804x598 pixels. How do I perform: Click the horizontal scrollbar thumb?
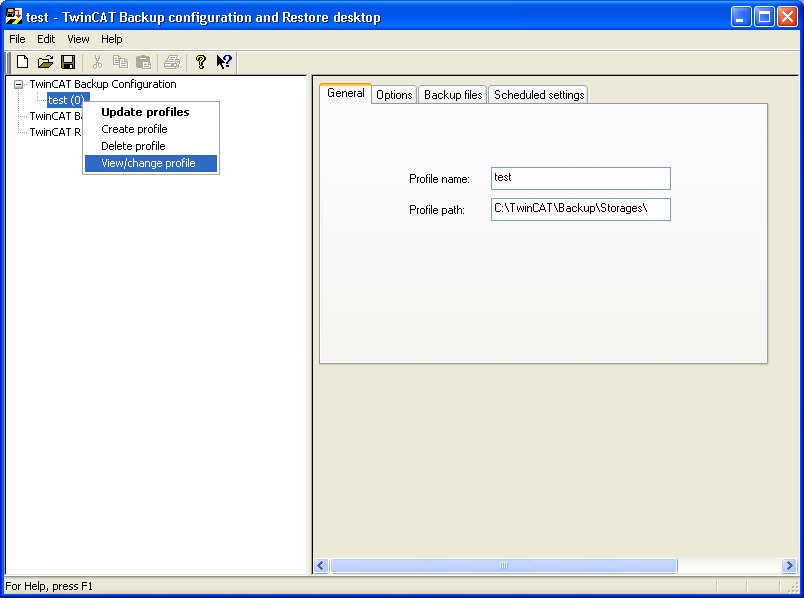[504, 566]
